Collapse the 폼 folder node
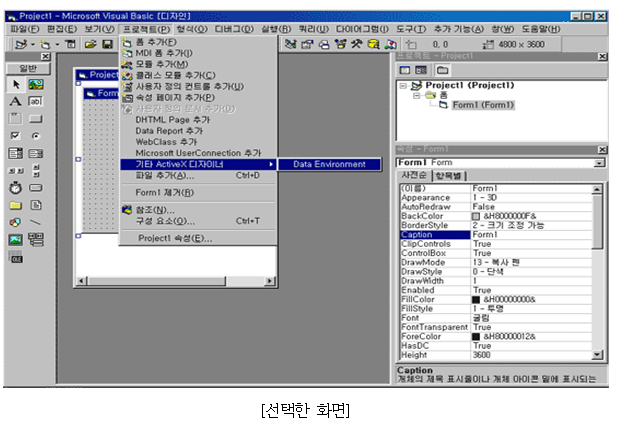 (416, 95)
